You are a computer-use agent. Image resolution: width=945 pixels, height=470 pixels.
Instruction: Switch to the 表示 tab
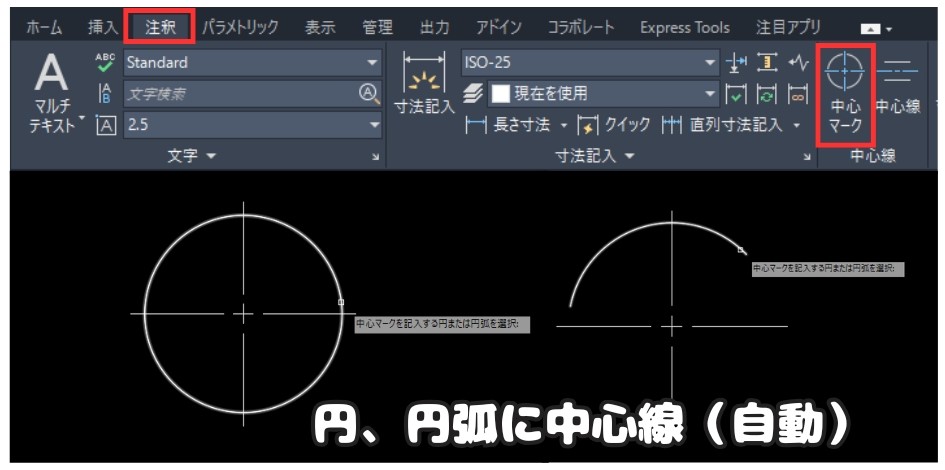pos(320,28)
